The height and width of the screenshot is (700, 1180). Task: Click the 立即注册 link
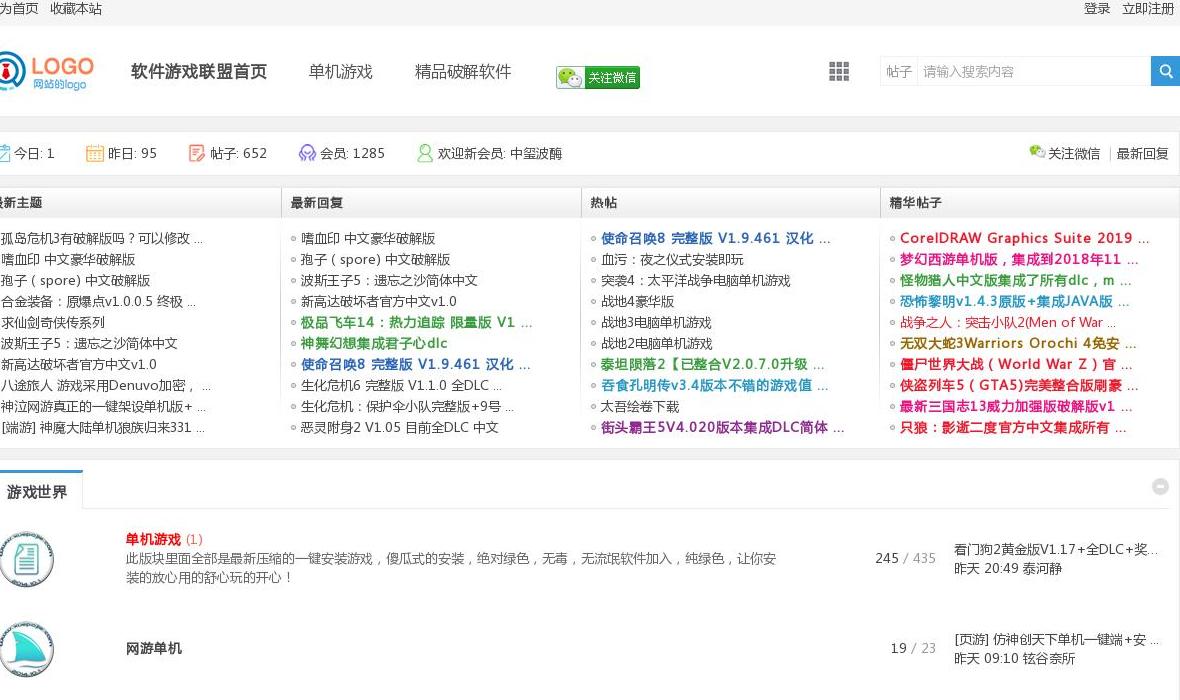(x=1148, y=8)
